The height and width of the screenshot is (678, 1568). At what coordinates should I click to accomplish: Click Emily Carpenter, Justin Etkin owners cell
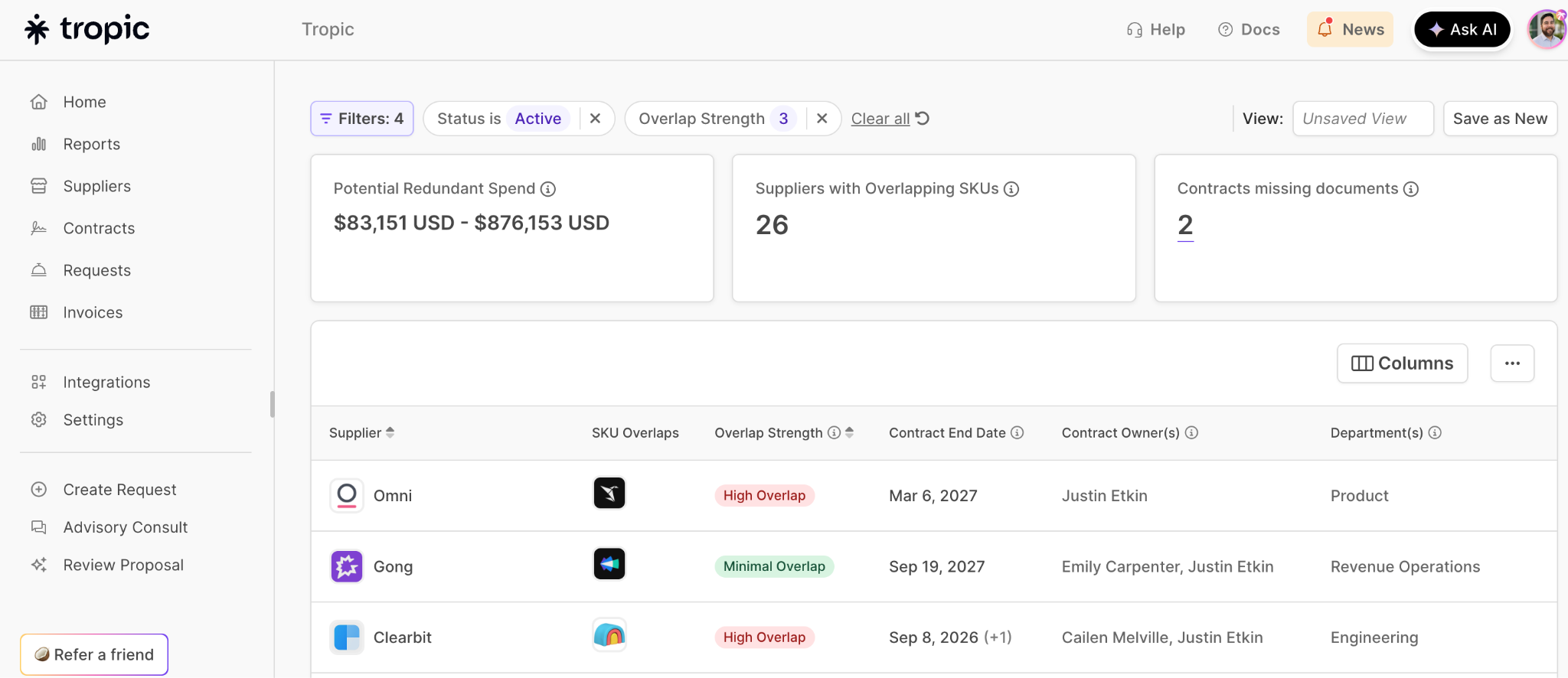click(x=1168, y=567)
